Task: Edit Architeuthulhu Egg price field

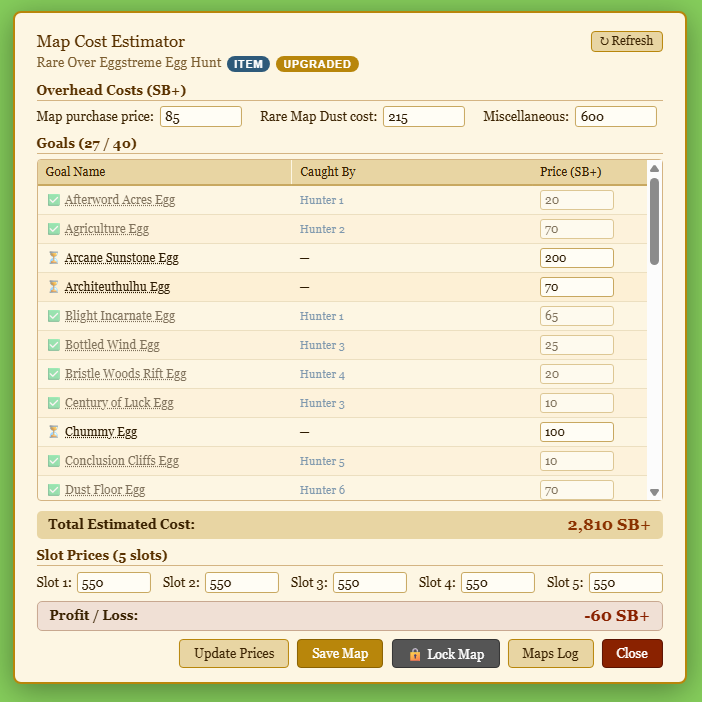Action: point(577,287)
